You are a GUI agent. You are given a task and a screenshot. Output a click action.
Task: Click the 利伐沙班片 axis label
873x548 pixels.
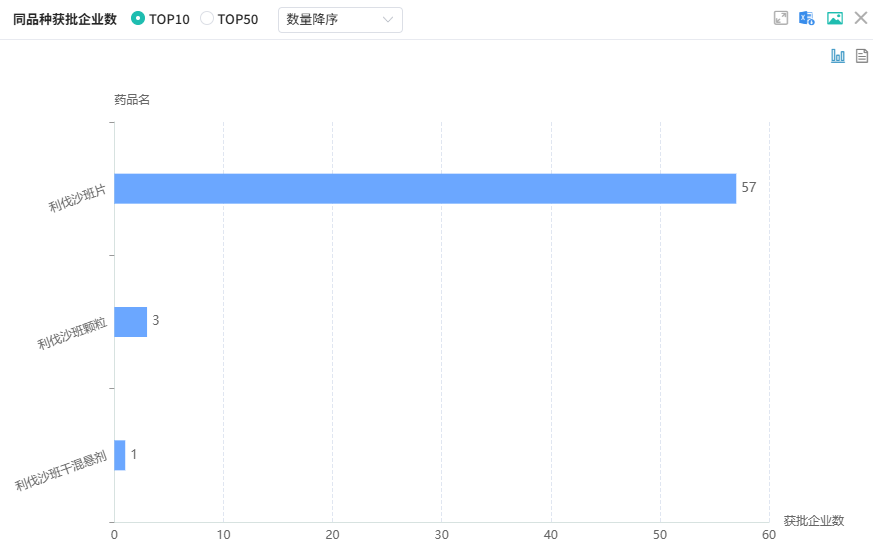point(78,198)
